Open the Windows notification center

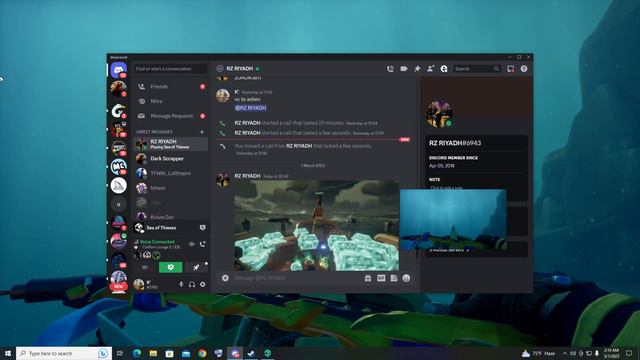pyautogui.click(x=629, y=353)
